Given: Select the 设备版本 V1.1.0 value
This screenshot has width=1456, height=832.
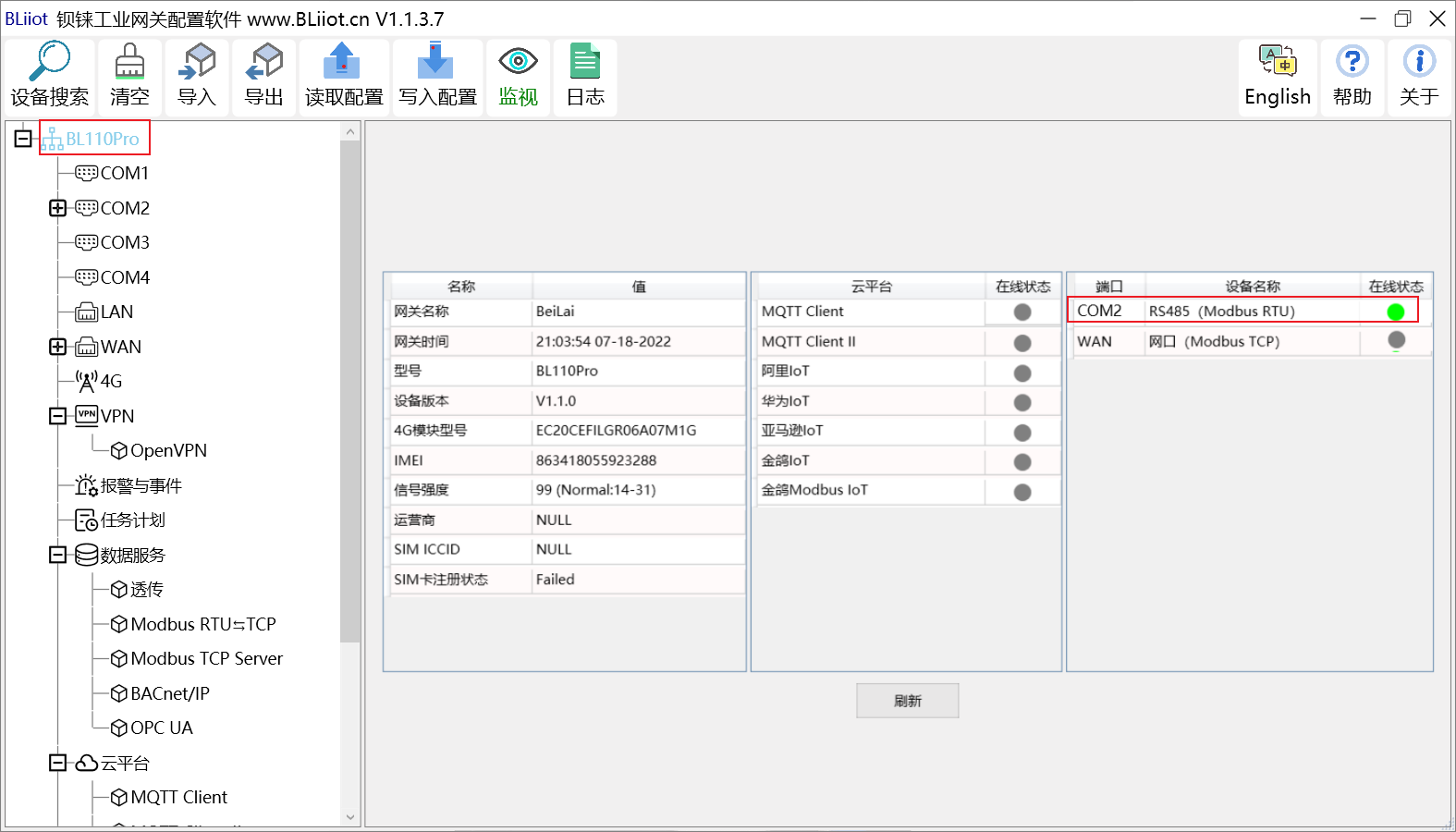Looking at the screenshot, I should tap(638, 401).
